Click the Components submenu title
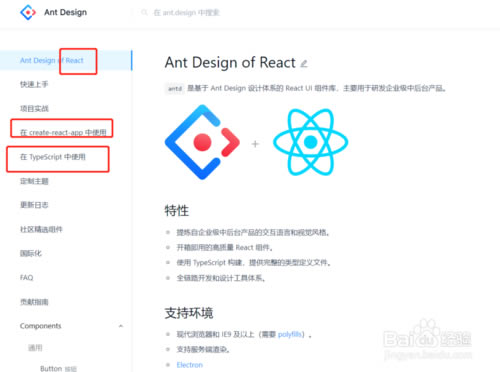The width and height of the screenshot is (500, 372). tap(40, 326)
